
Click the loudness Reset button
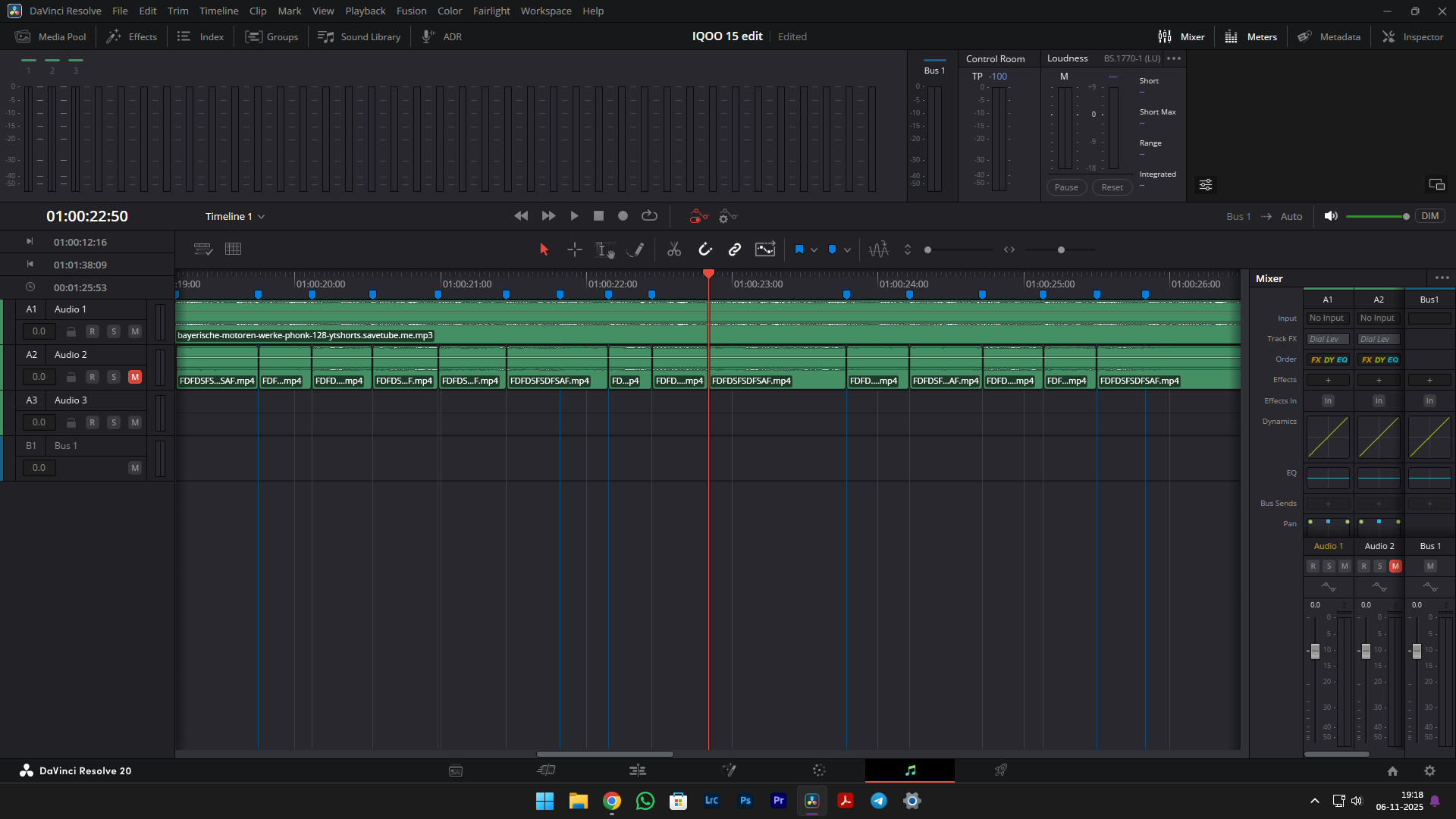click(x=1112, y=187)
